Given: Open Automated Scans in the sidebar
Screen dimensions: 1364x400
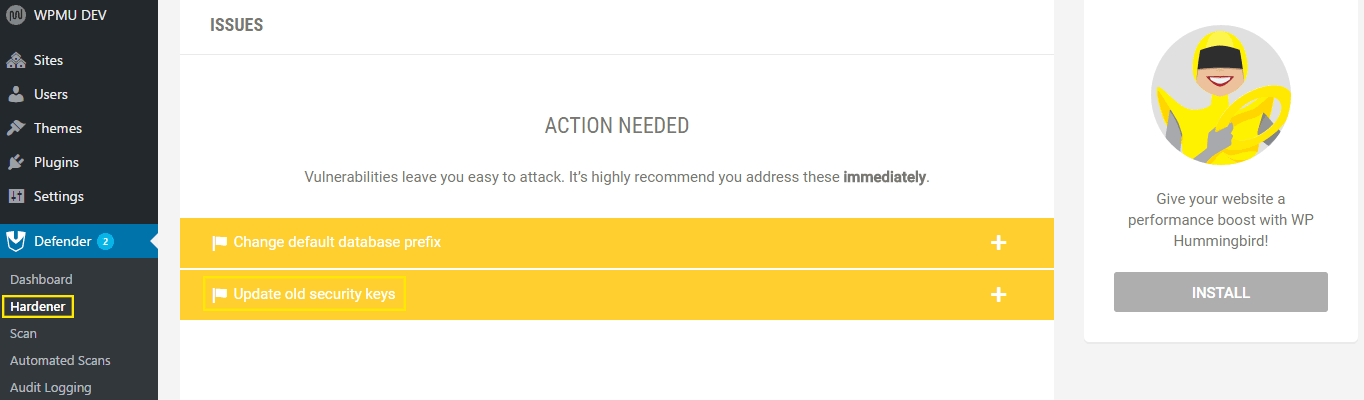Looking at the screenshot, I should [60, 361].
